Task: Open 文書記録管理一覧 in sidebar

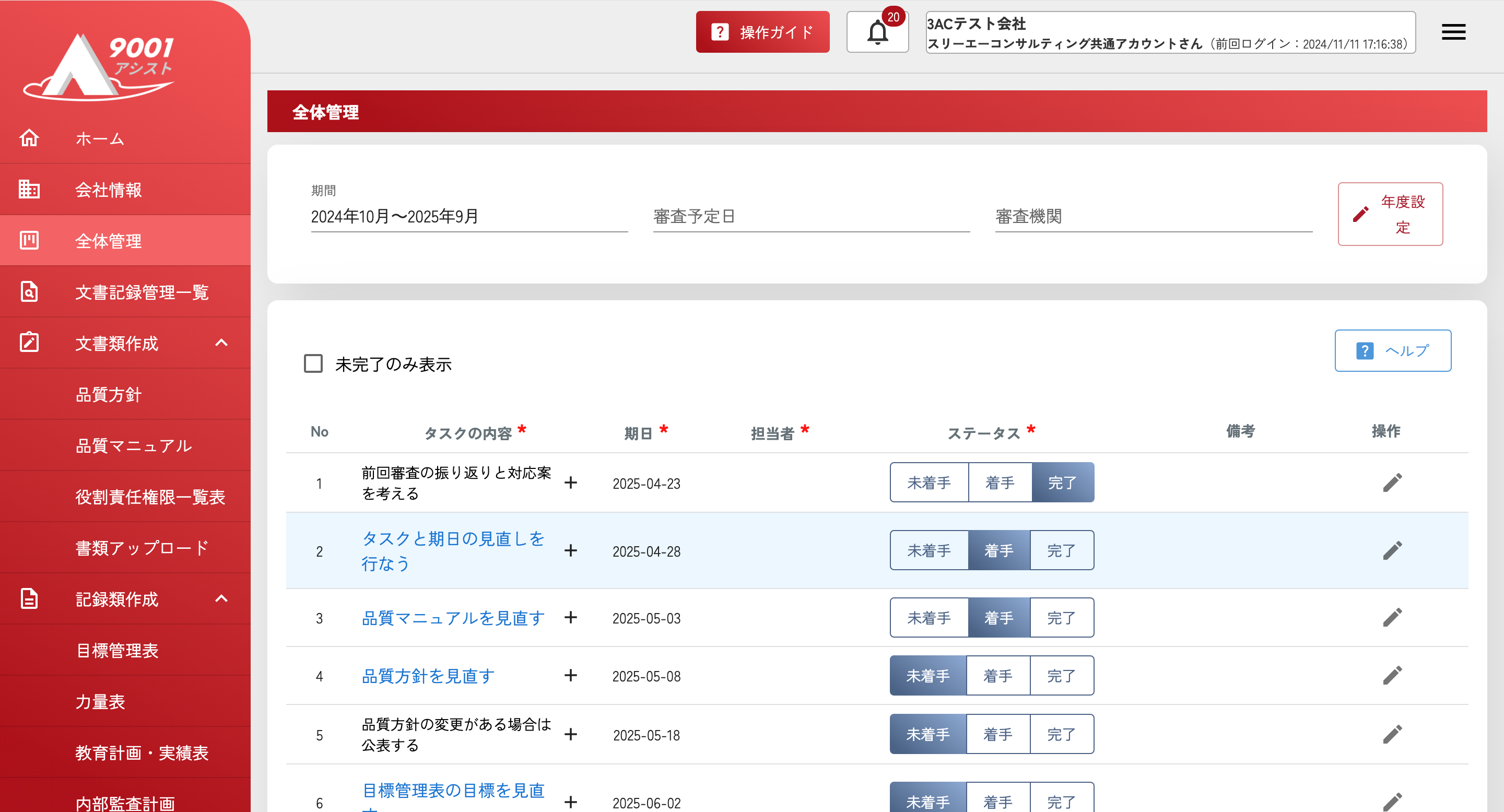Action: (142, 292)
